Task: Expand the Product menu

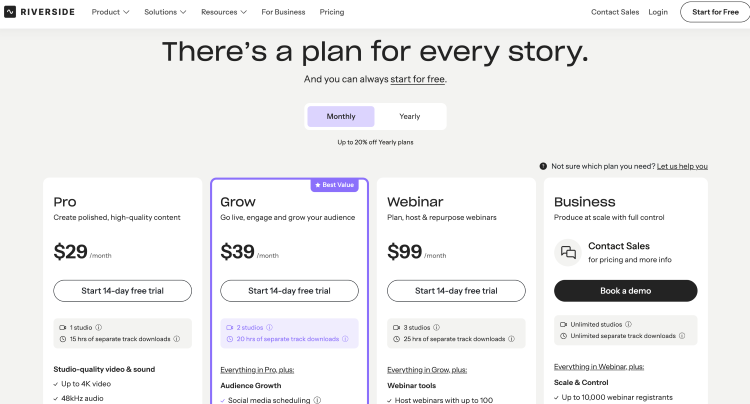Action: coord(110,12)
